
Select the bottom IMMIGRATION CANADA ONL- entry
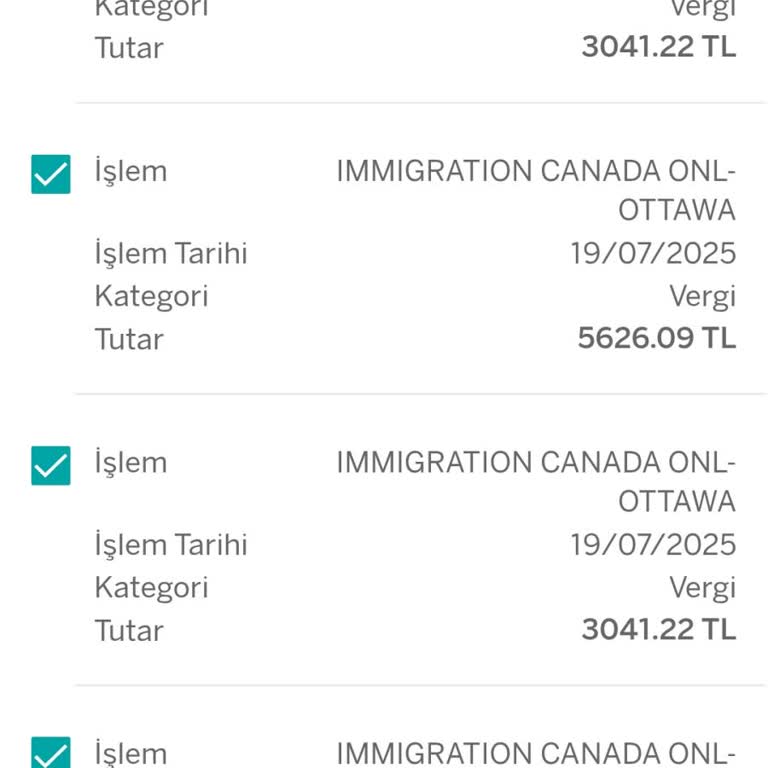[535, 753]
